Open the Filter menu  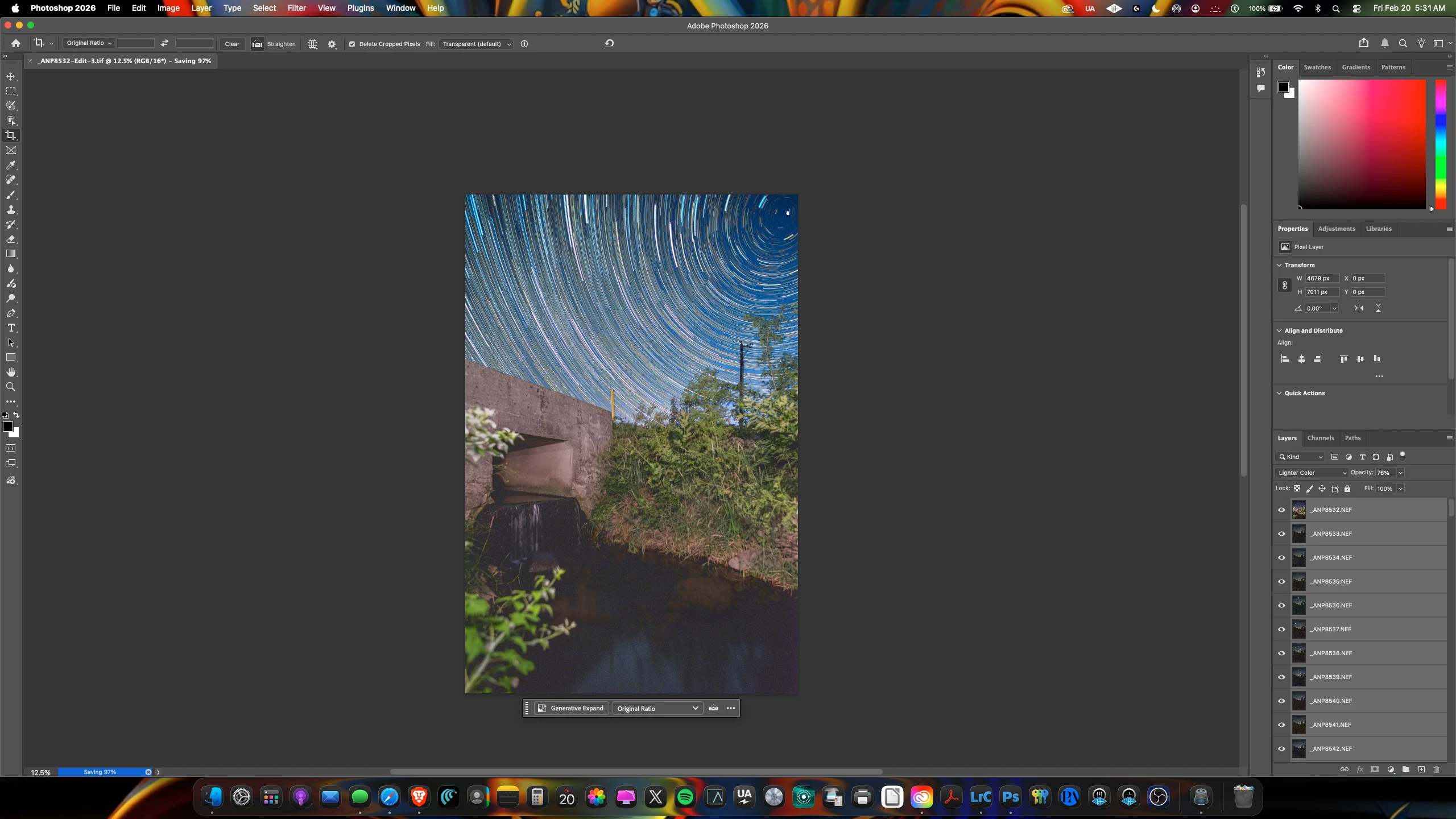[296, 8]
